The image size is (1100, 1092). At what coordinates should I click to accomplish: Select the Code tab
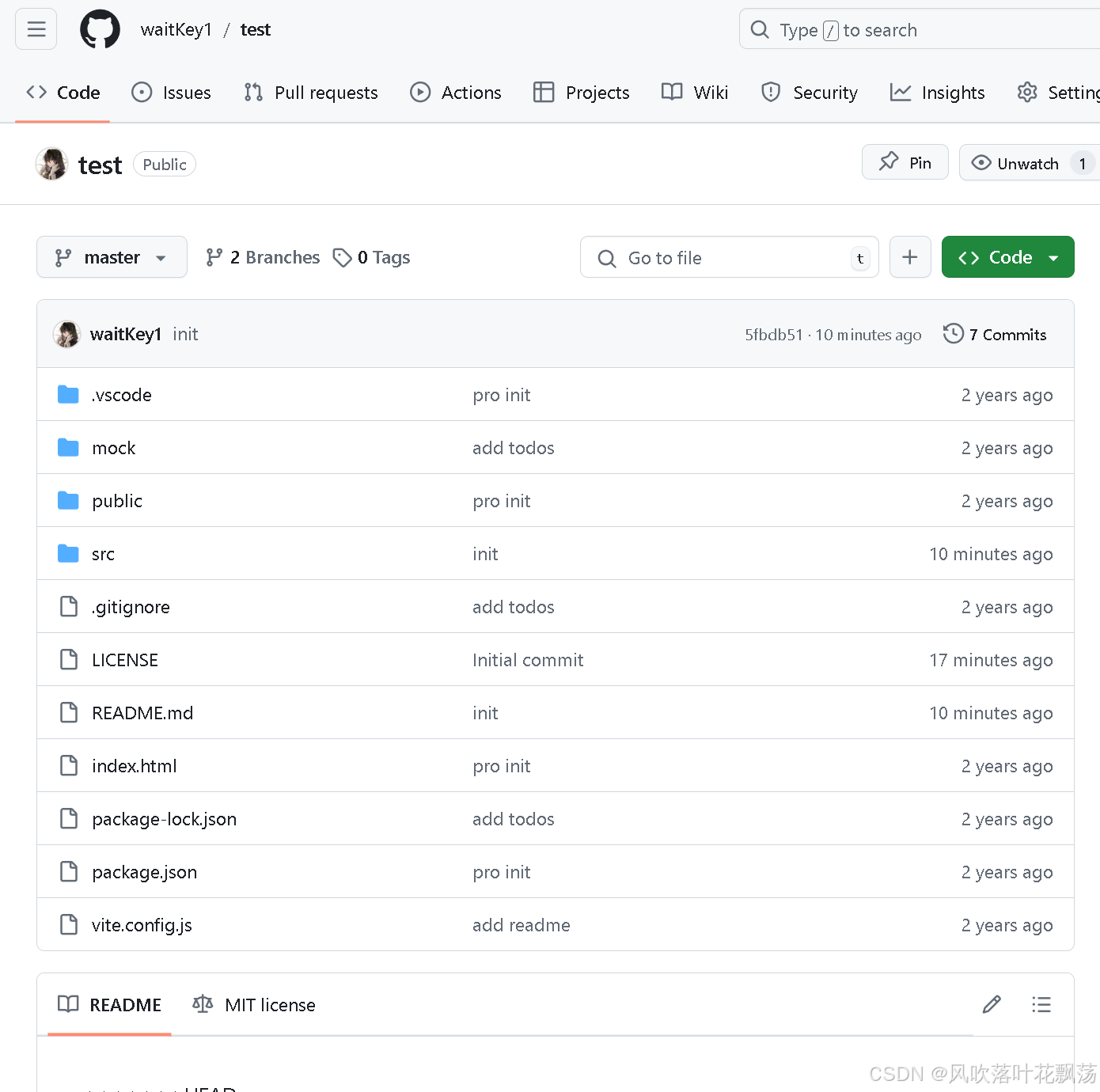coord(63,93)
